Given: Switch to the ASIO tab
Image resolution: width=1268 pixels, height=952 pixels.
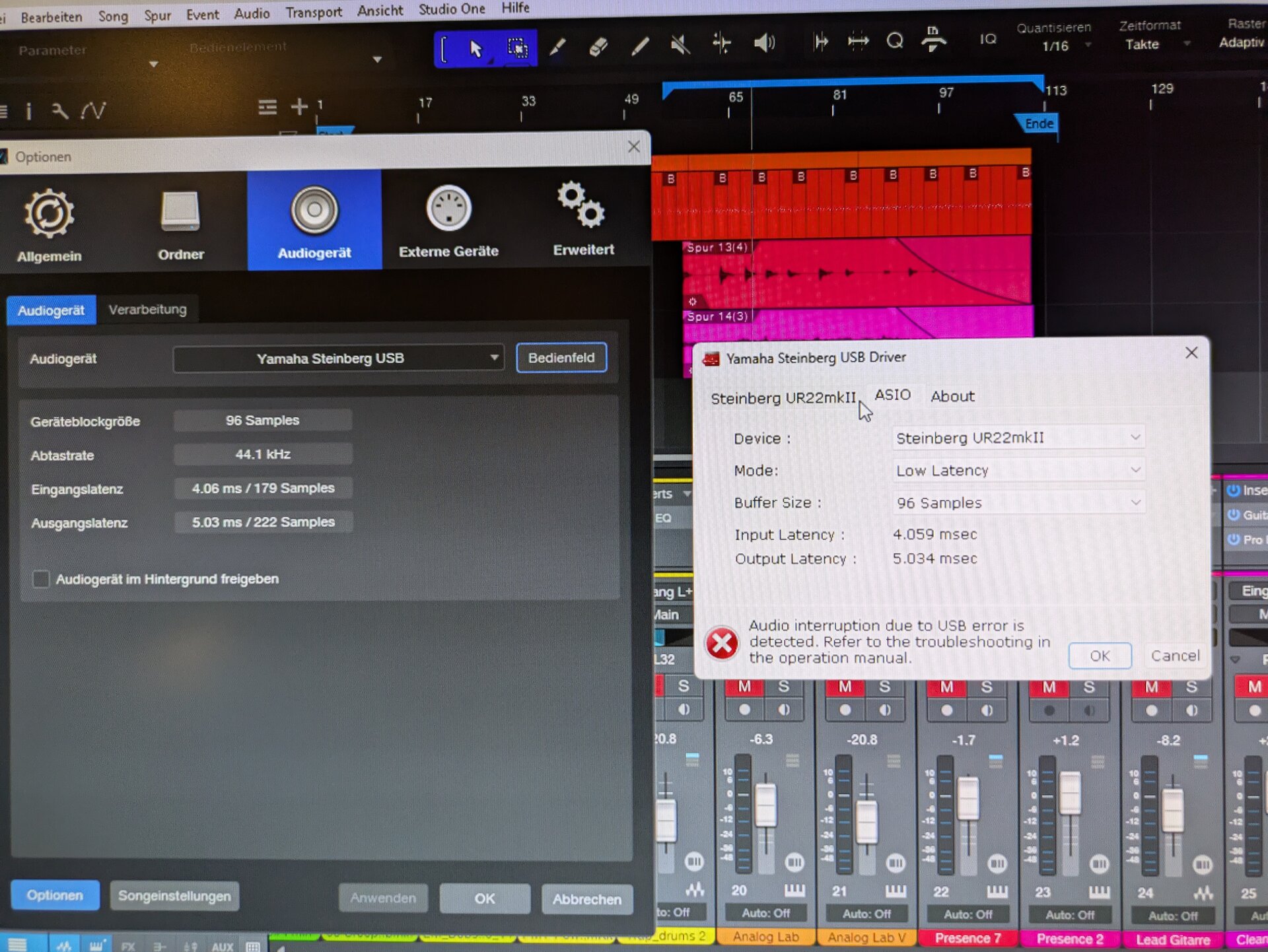Looking at the screenshot, I should [892, 395].
